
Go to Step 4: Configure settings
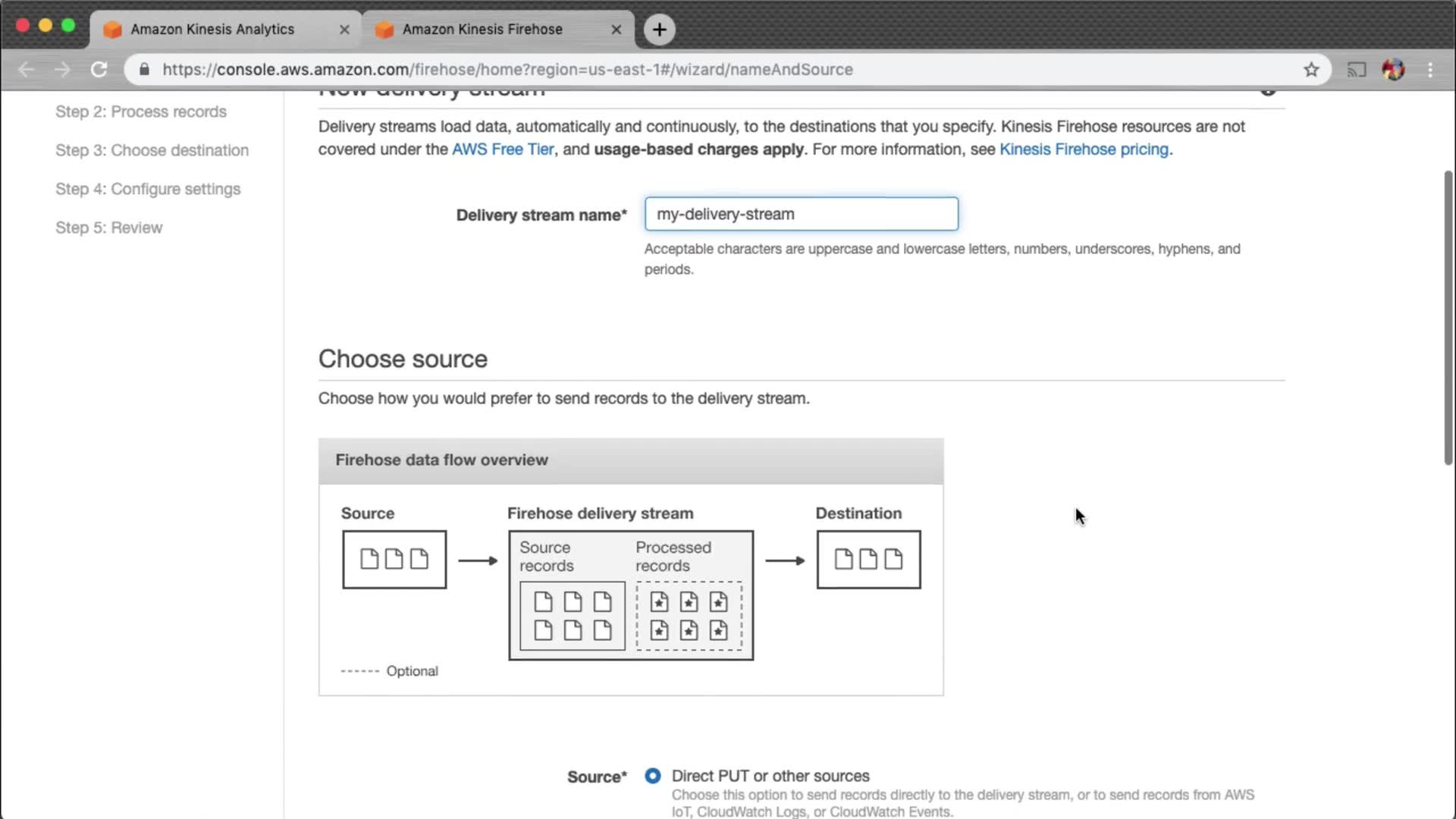click(x=148, y=189)
